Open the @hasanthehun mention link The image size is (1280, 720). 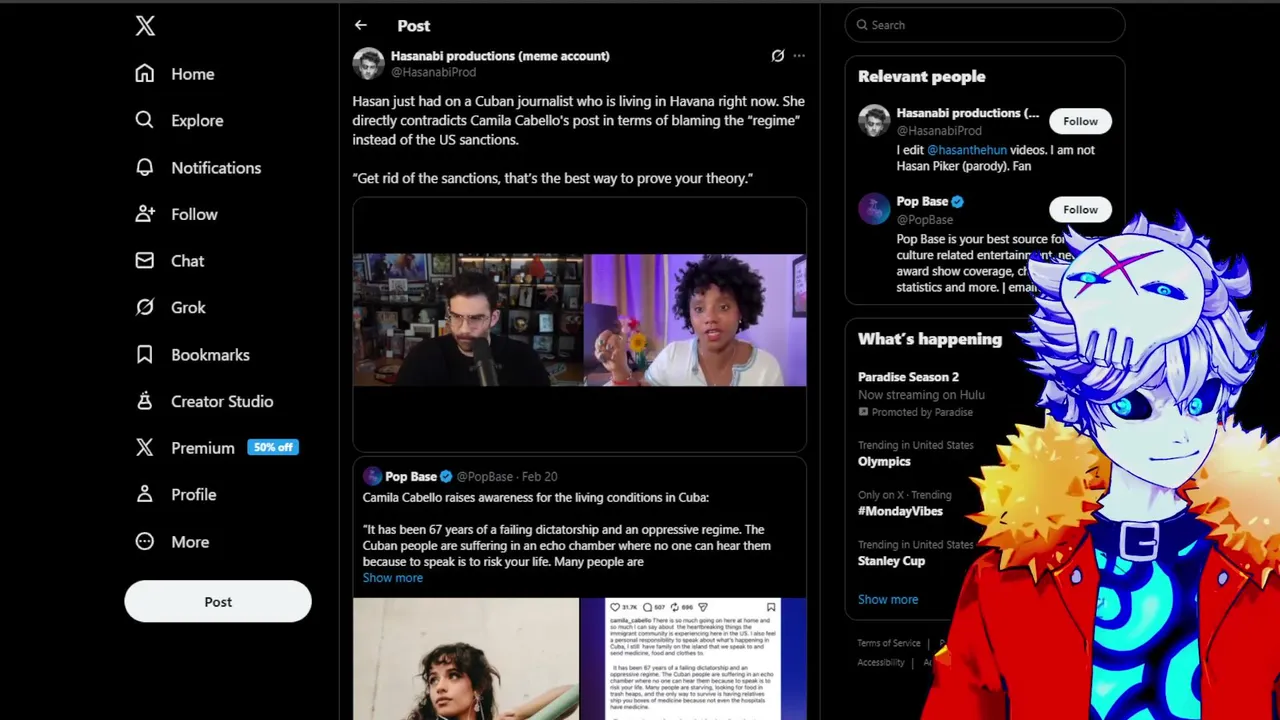[967, 150]
